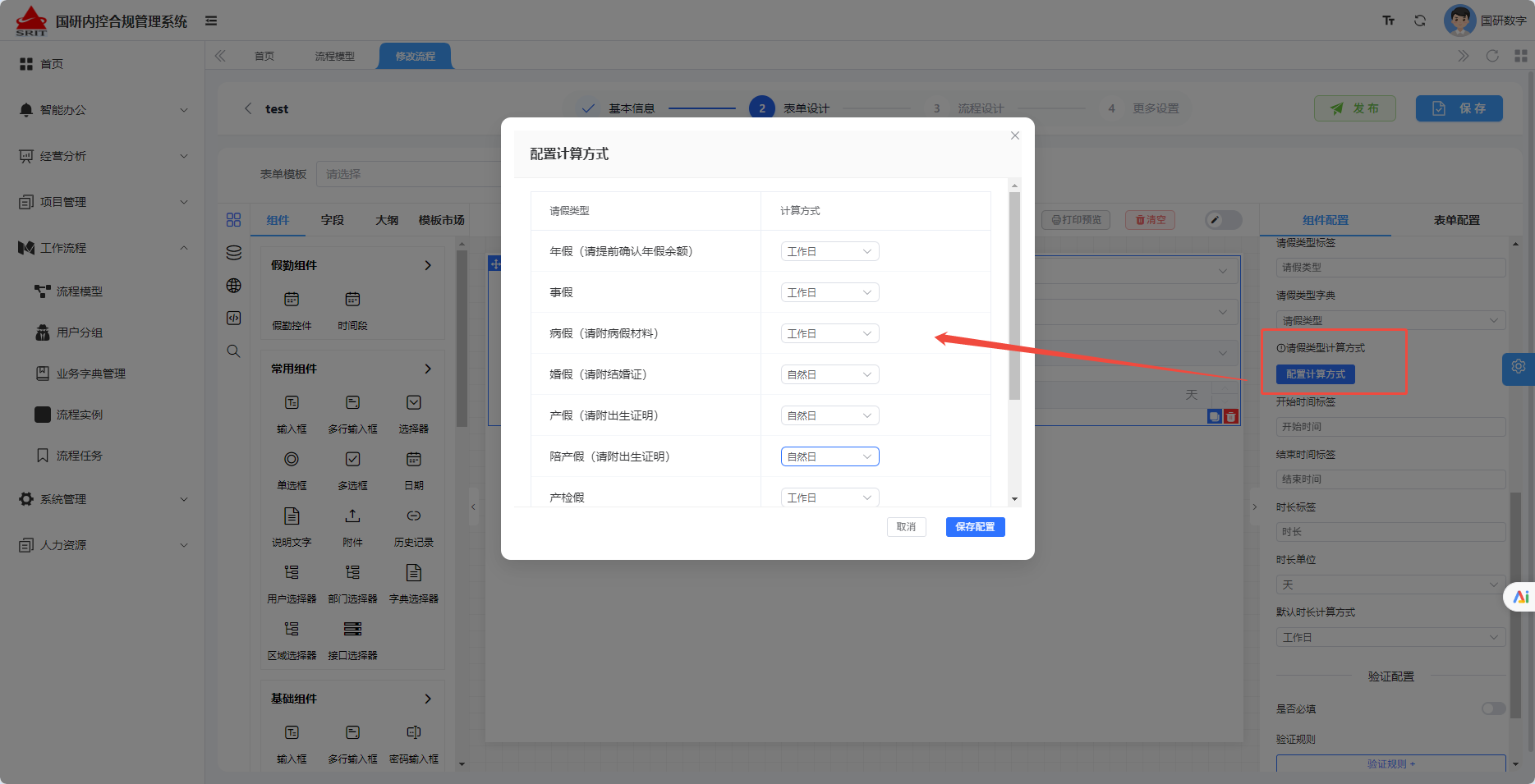Screen dimensions: 1535x784
Task: Open 产假 calculation method dropdown
Action: 830,415
